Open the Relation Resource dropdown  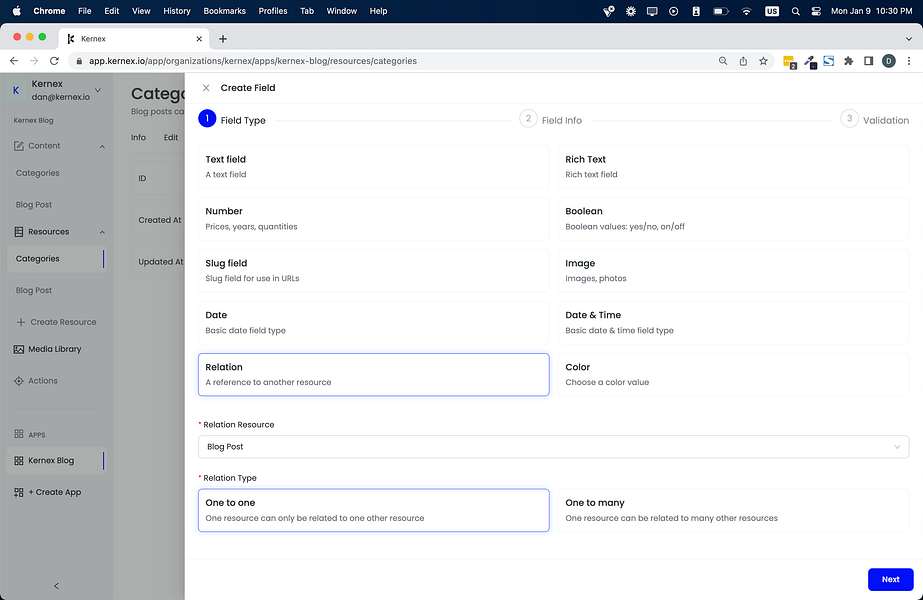click(553, 446)
